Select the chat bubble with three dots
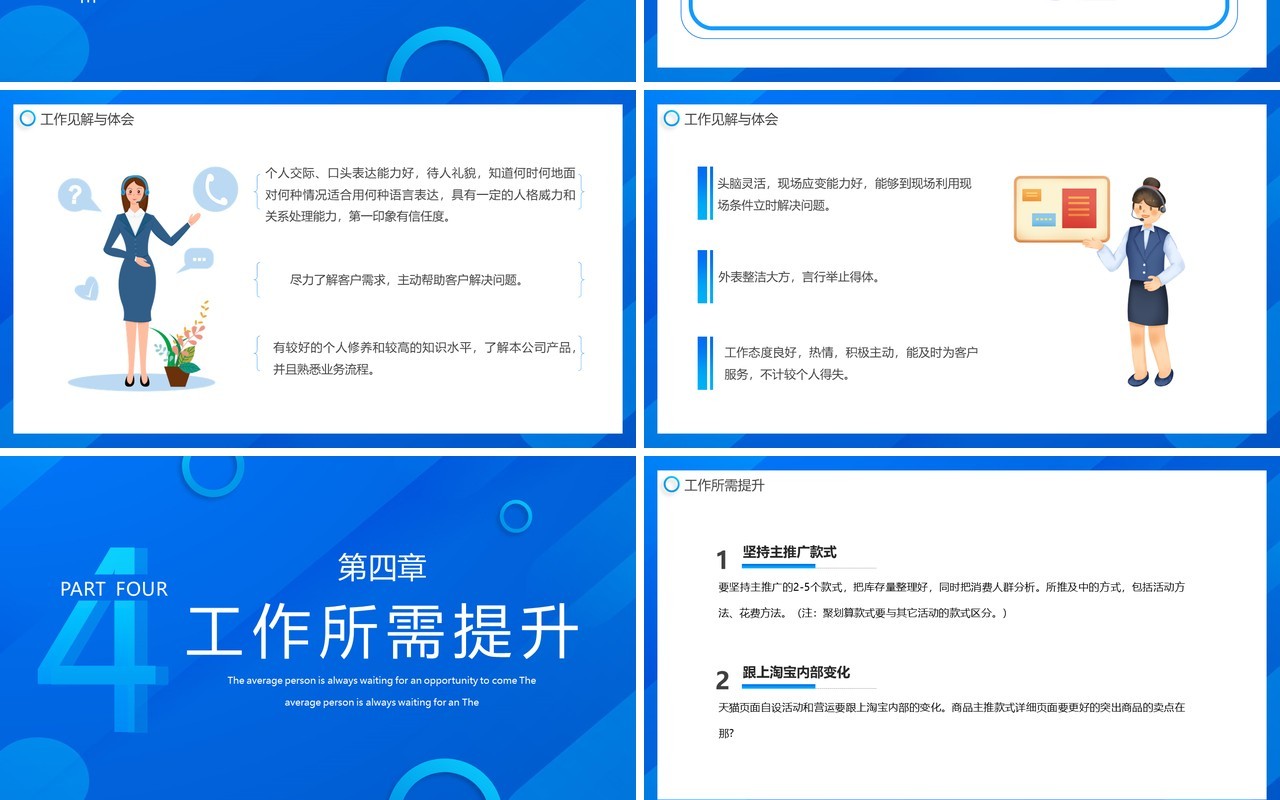The height and width of the screenshot is (800, 1280). [x=196, y=260]
